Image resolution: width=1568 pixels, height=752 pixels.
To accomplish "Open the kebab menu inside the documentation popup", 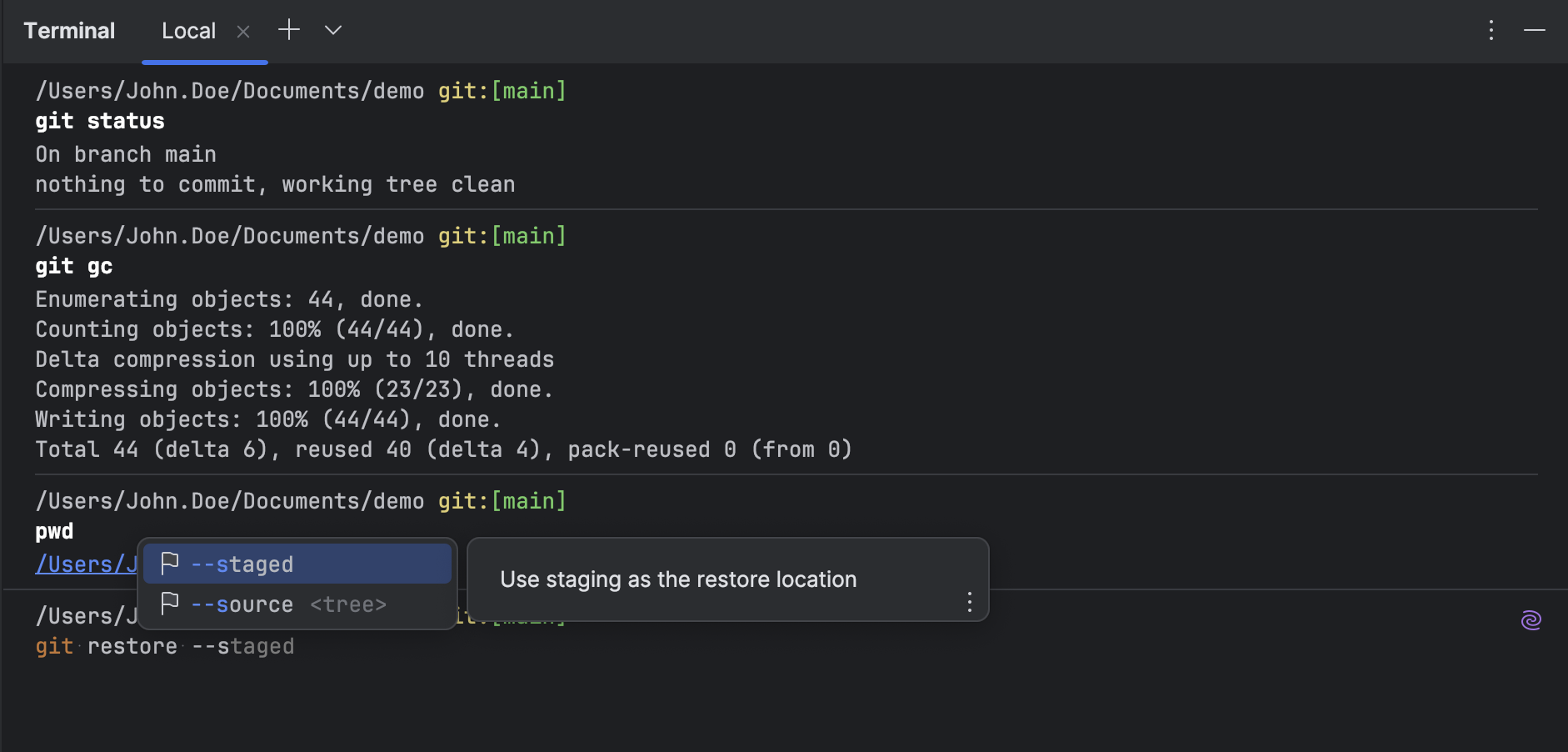I will (x=969, y=602).
